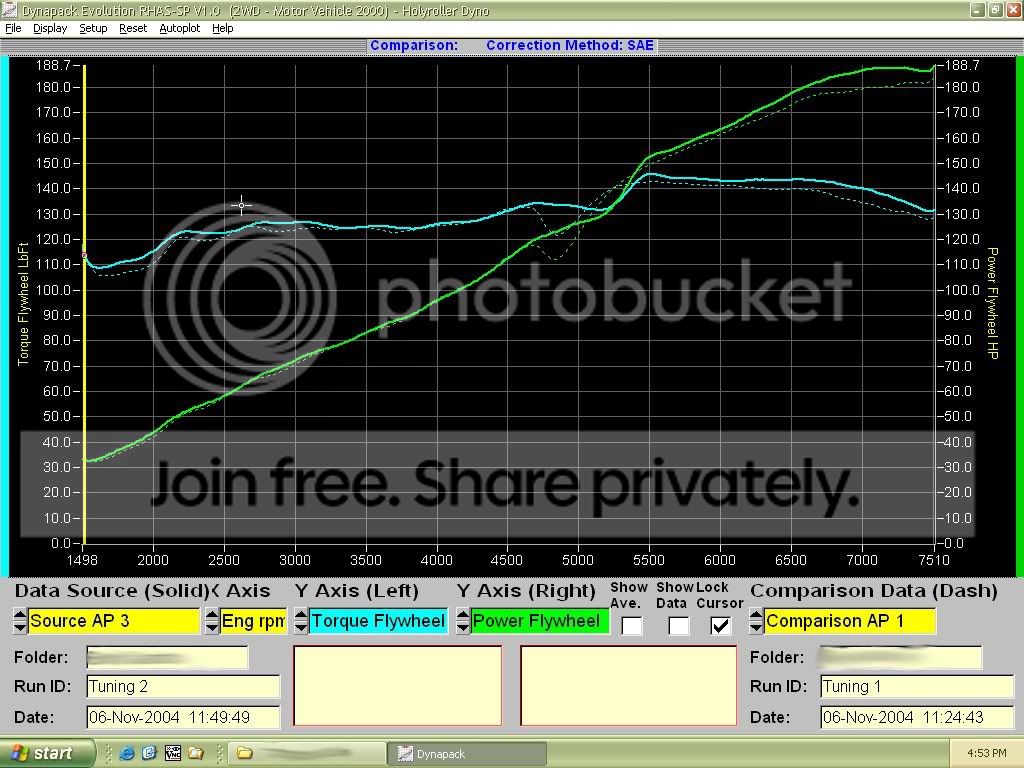1024x768 pixels.
Task: Click the Comparison Data stepper arrows
Action: click(x=756, y=620)
